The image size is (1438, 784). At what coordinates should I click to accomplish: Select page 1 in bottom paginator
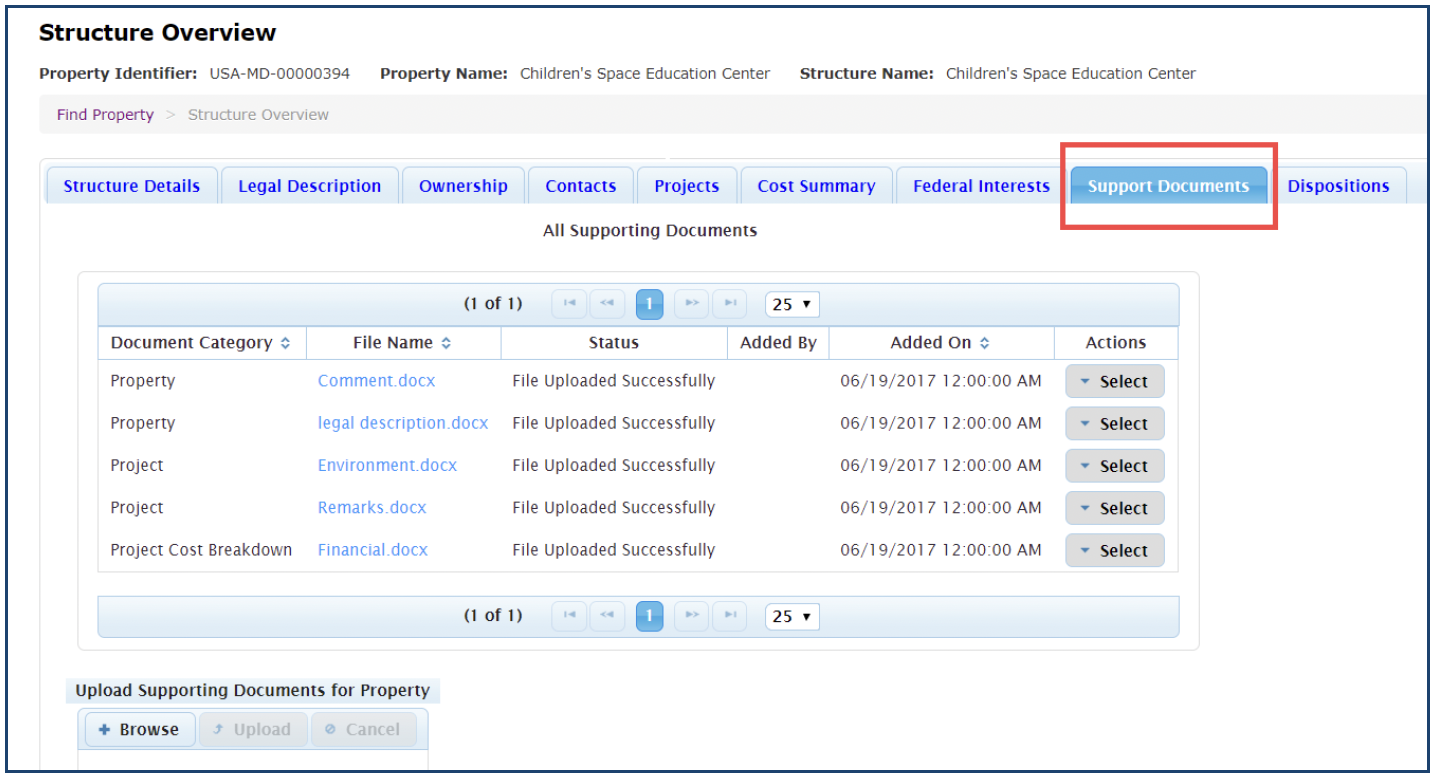[x=649, y=616]
